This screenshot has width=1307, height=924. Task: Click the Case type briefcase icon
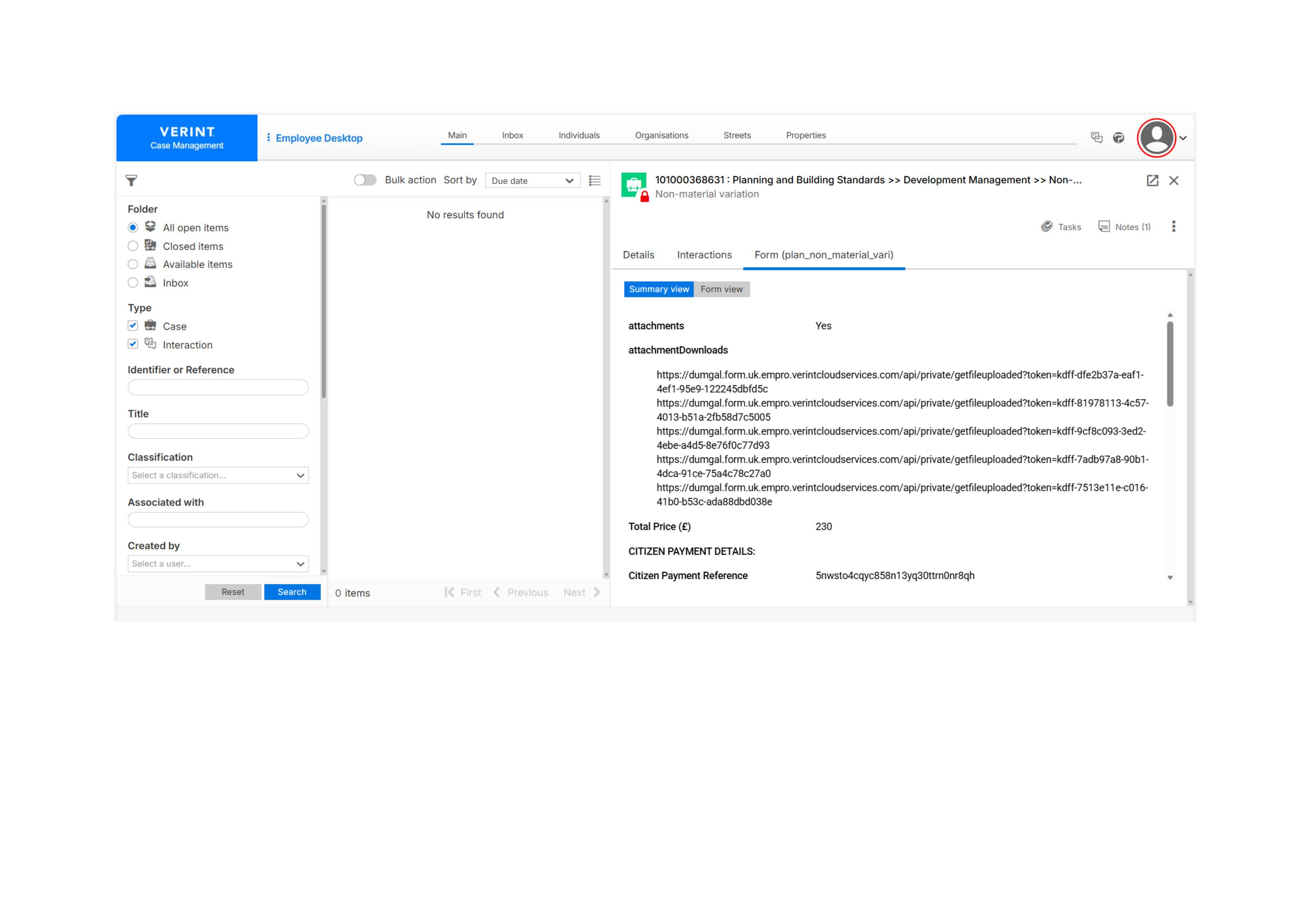[x=150, y=325]
